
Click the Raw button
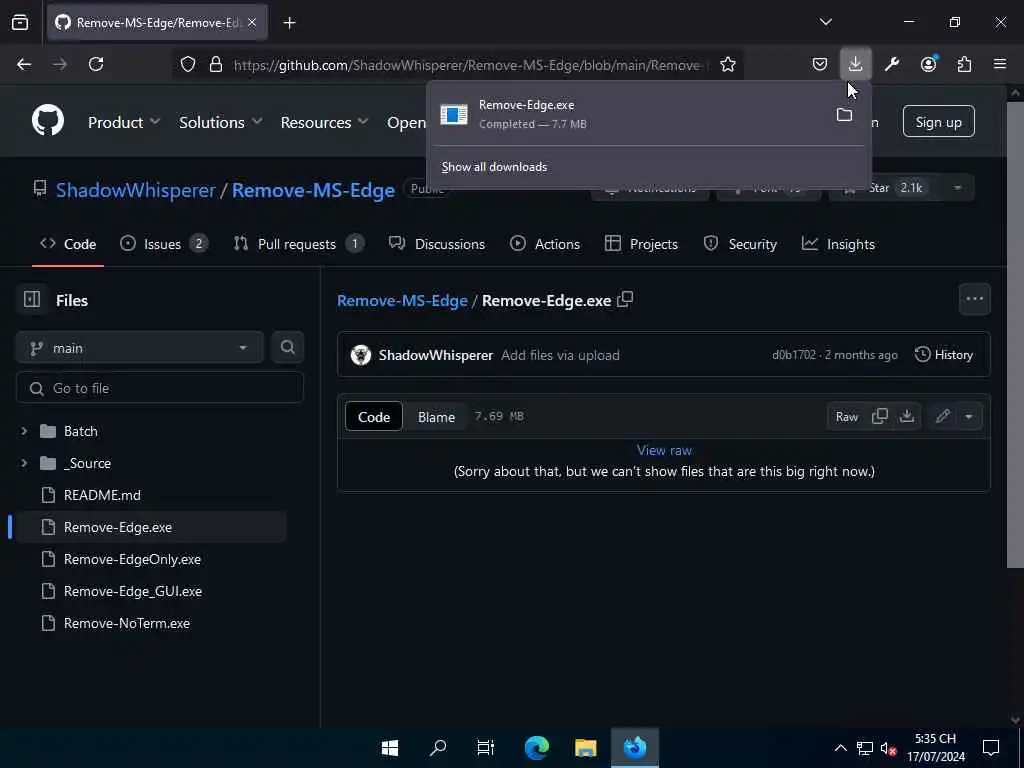[847, 417]
